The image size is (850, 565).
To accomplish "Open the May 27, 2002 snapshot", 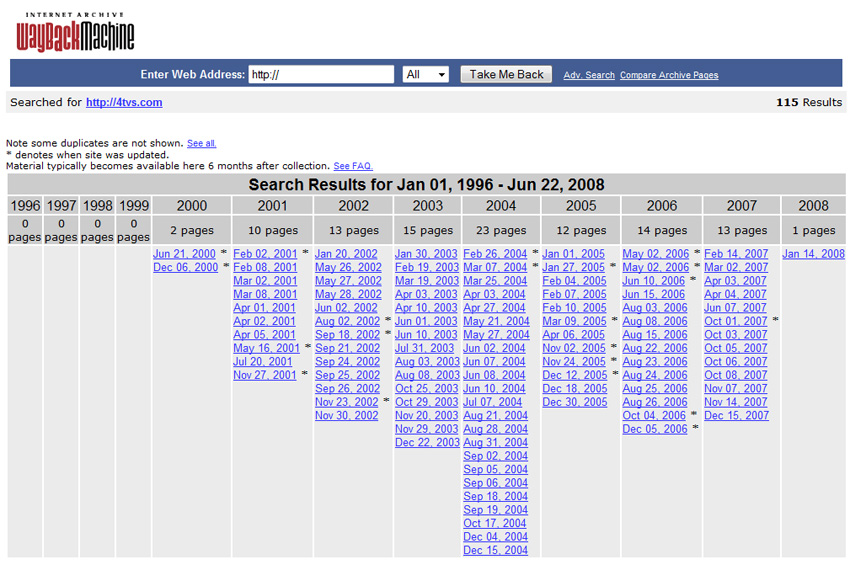I will pos(348,281).
